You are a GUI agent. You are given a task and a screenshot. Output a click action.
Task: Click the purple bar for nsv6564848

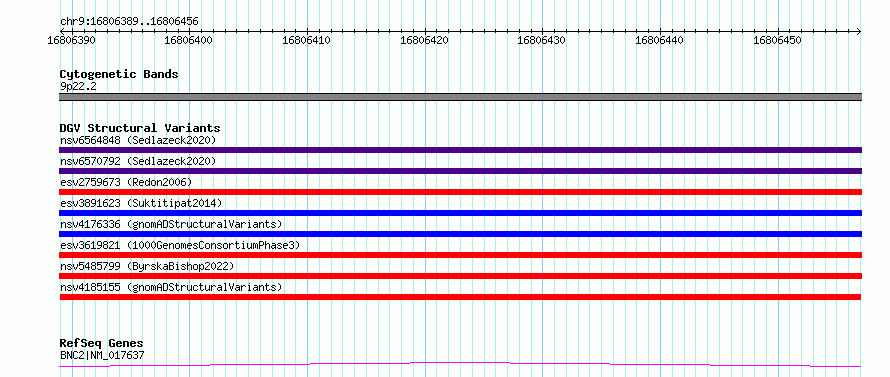click(460, 150)
